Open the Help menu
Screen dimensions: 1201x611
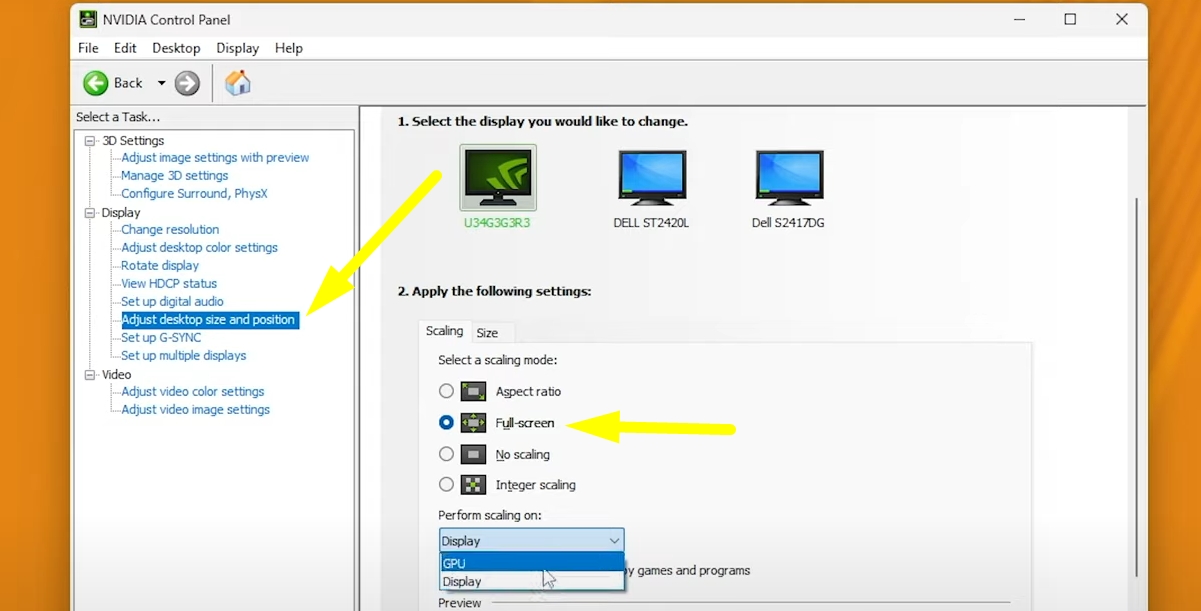pyautogui.click(x=289, y=48)
